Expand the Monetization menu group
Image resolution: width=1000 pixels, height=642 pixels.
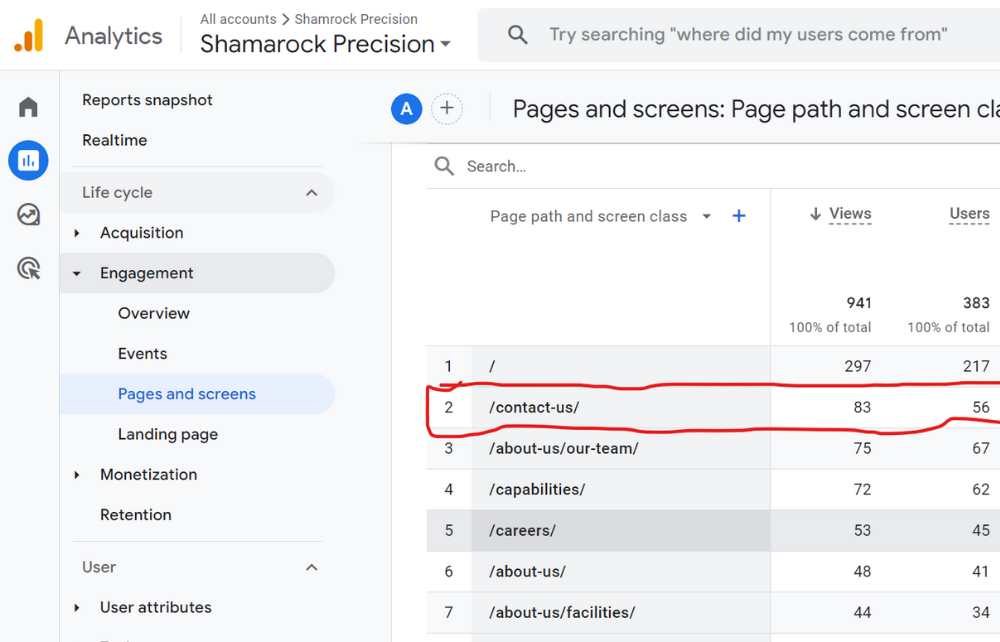click(77, 475)
